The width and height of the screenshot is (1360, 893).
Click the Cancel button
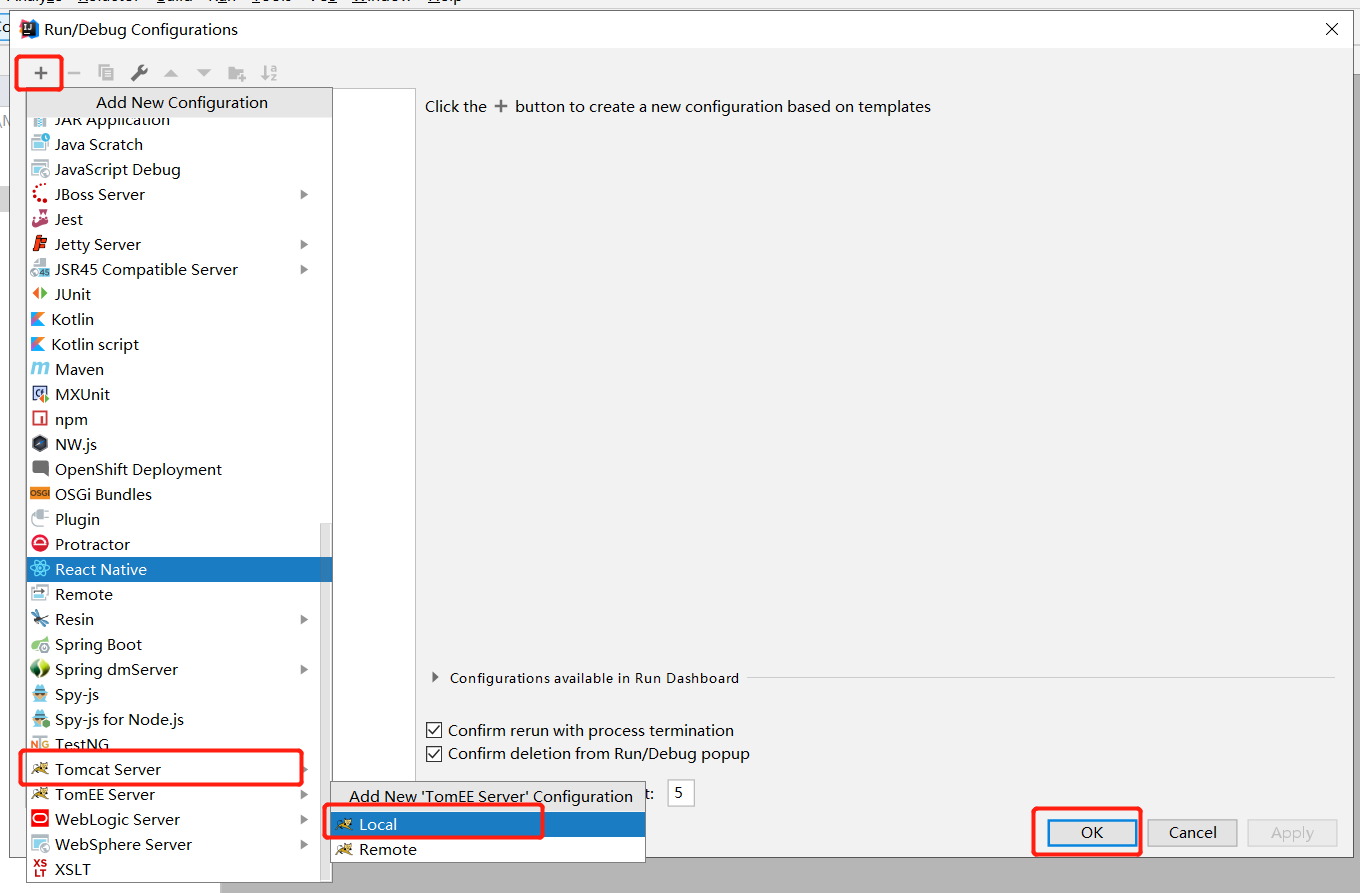tap(1192, 832)
